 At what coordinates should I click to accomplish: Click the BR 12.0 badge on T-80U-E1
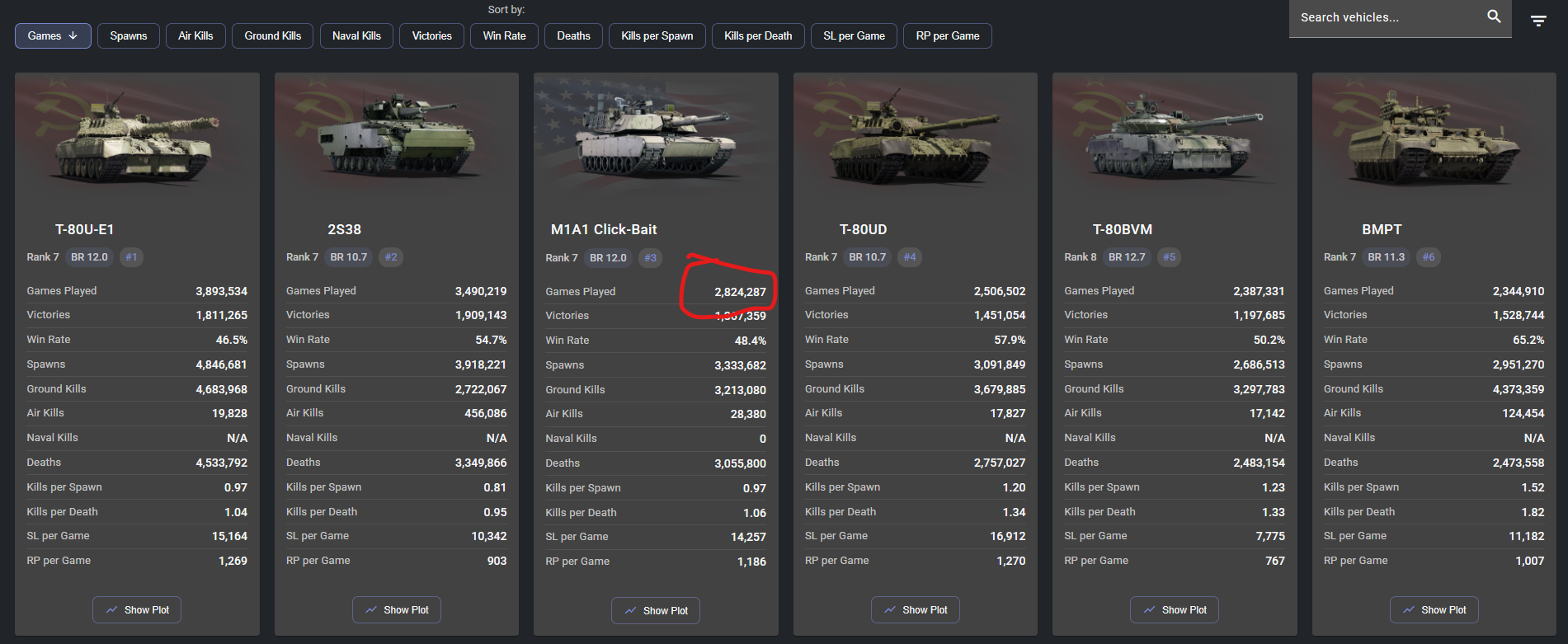coord(89,257)
